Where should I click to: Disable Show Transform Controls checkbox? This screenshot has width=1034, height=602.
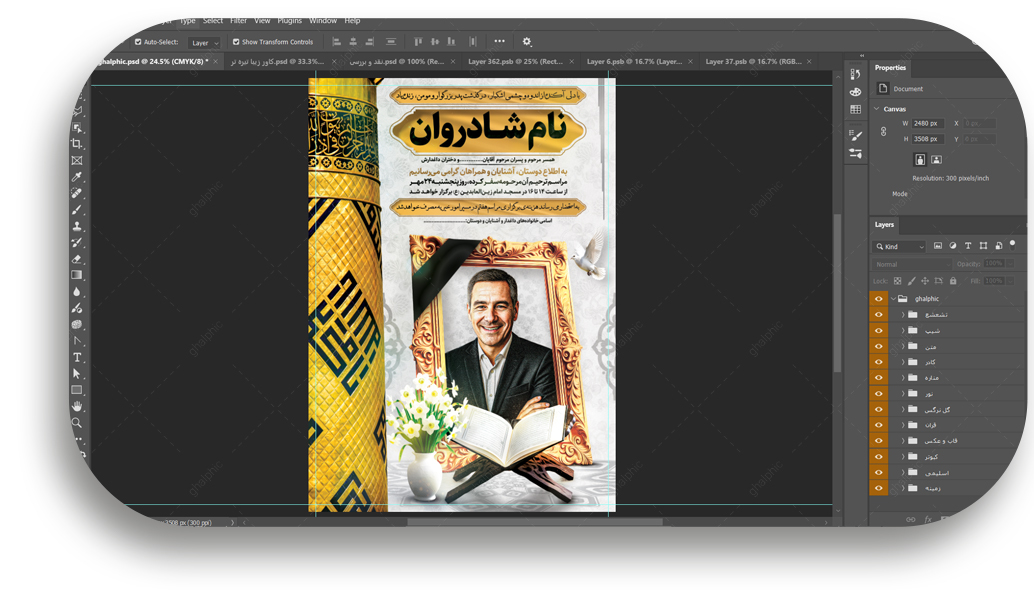(x=236, y=42)
